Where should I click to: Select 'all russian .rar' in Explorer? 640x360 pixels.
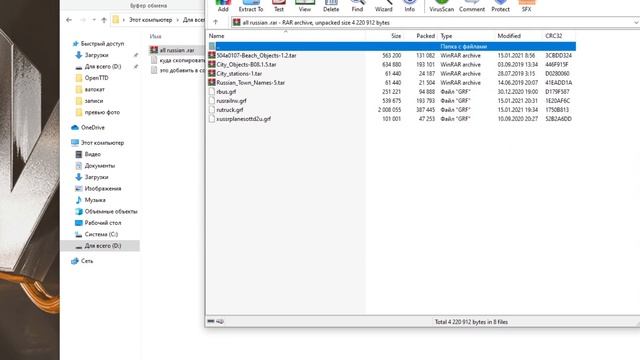pos(176,50)
